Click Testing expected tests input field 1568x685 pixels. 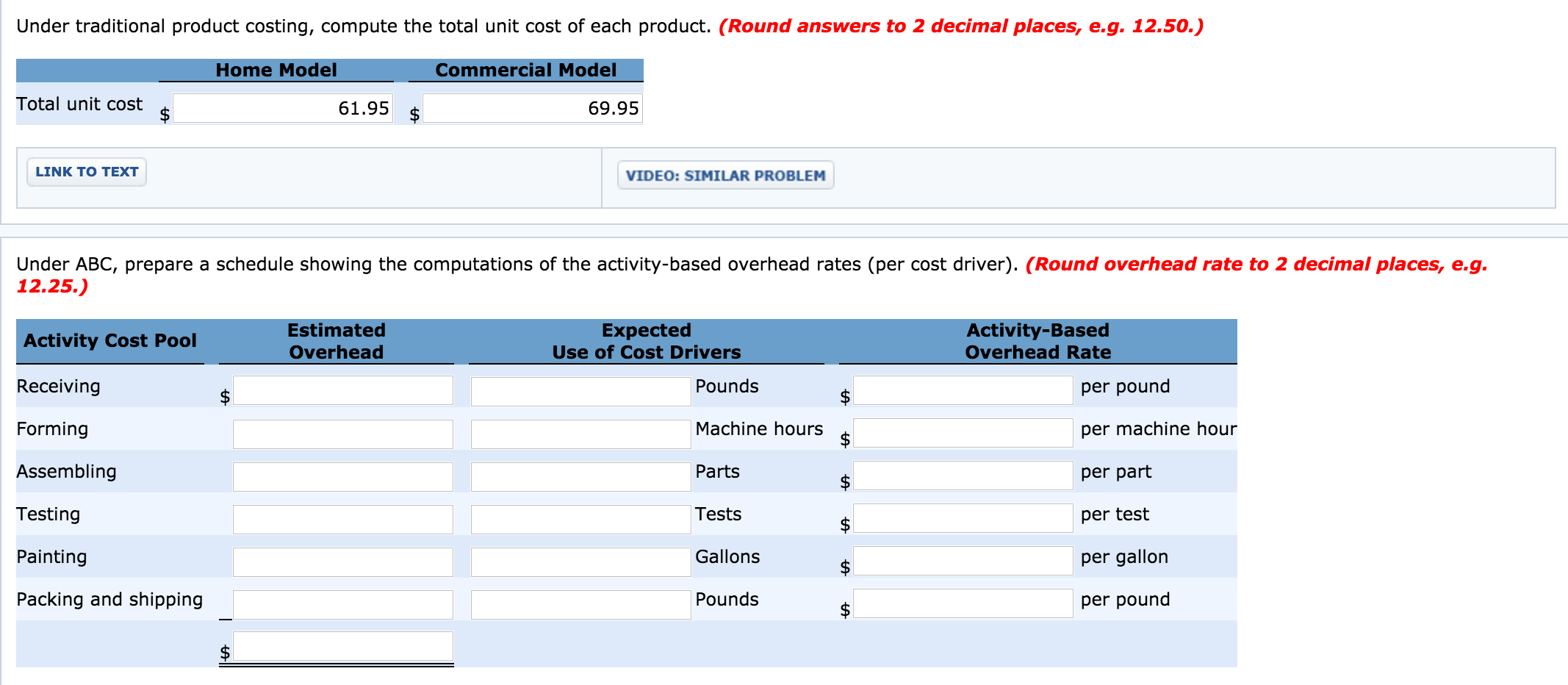[580, 519]
